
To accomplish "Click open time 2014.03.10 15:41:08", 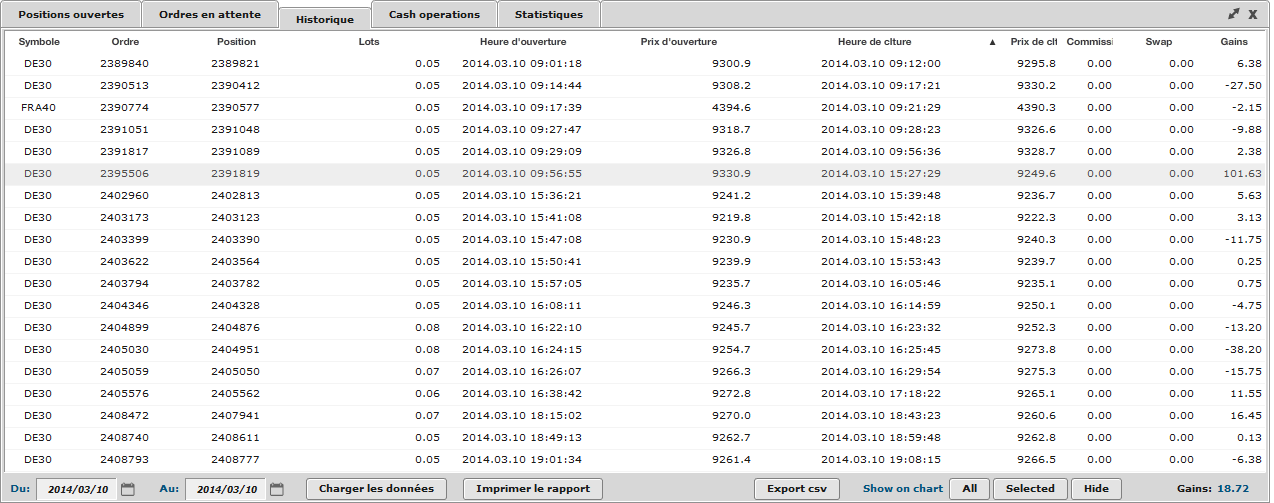I will [522, 218].
